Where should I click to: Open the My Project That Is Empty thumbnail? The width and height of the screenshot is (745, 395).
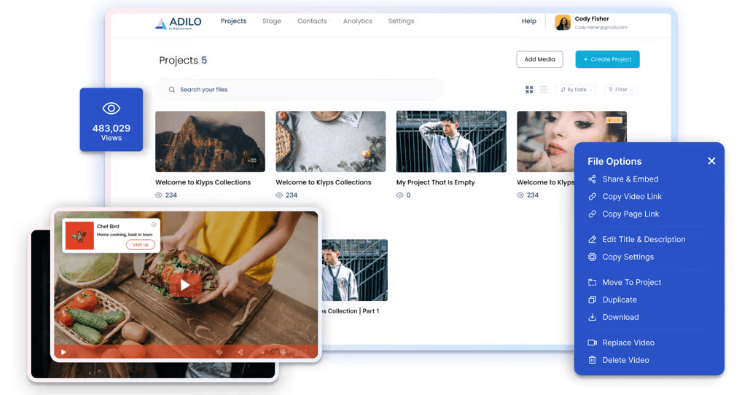point(451,142)
